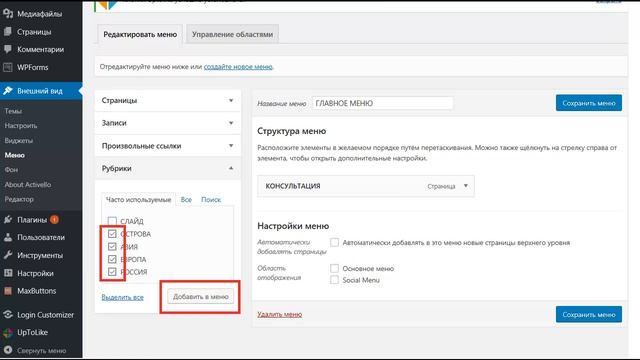Click the КОНСУЛЬТАЦИЯ menu item bar
Viewport: 640px width, 360px height.
point(366,186)
